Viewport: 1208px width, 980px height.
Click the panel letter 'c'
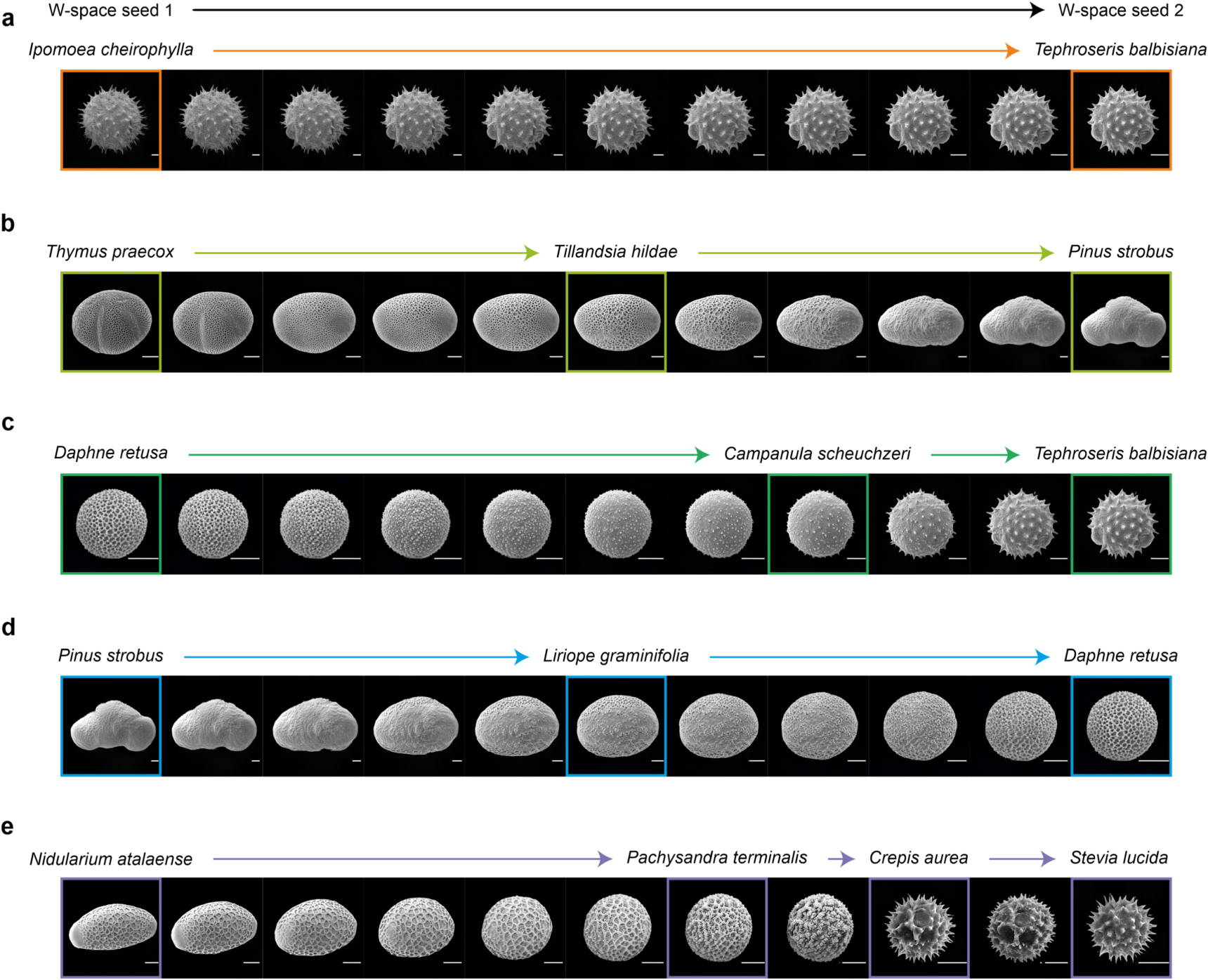pos(8,423)
